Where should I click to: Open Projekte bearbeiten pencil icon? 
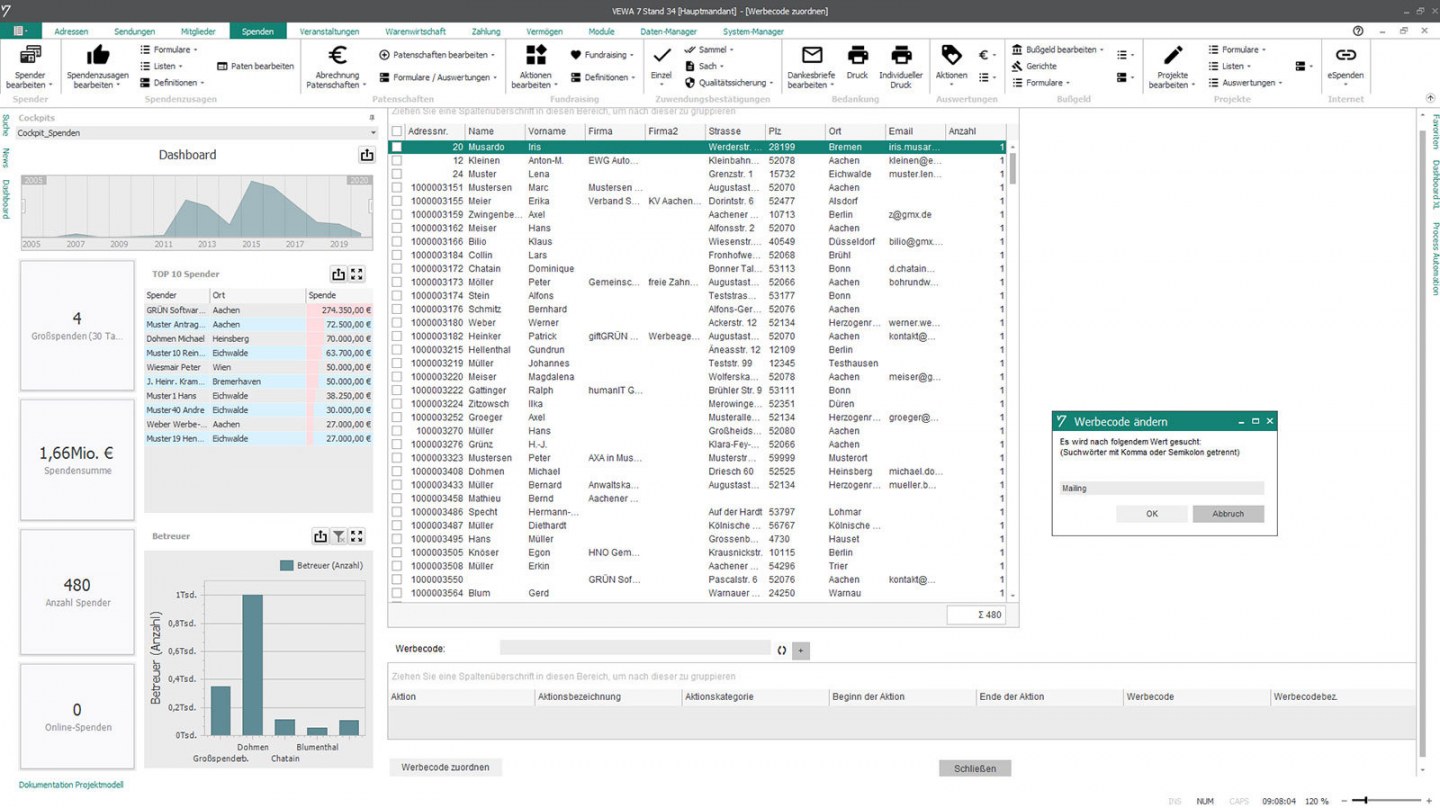coord(1172,56)
